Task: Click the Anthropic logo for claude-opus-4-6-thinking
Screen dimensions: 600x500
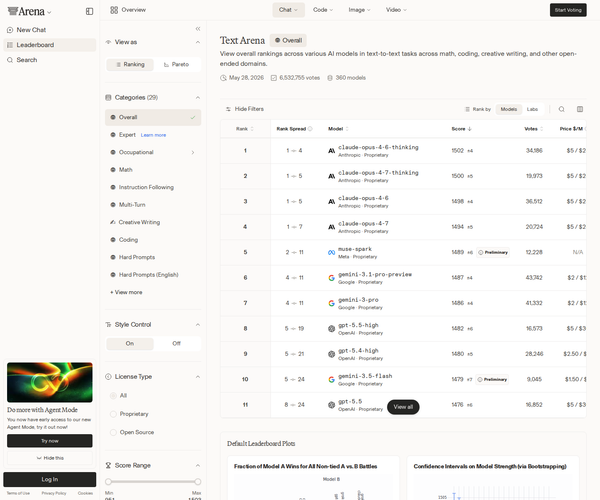Action: pos(331,151)
